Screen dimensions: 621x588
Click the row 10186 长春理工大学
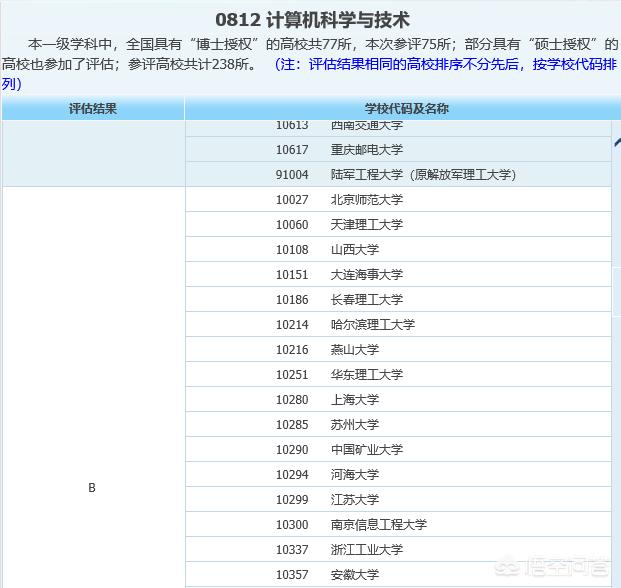pyautogui.click(x=398, y=299)
